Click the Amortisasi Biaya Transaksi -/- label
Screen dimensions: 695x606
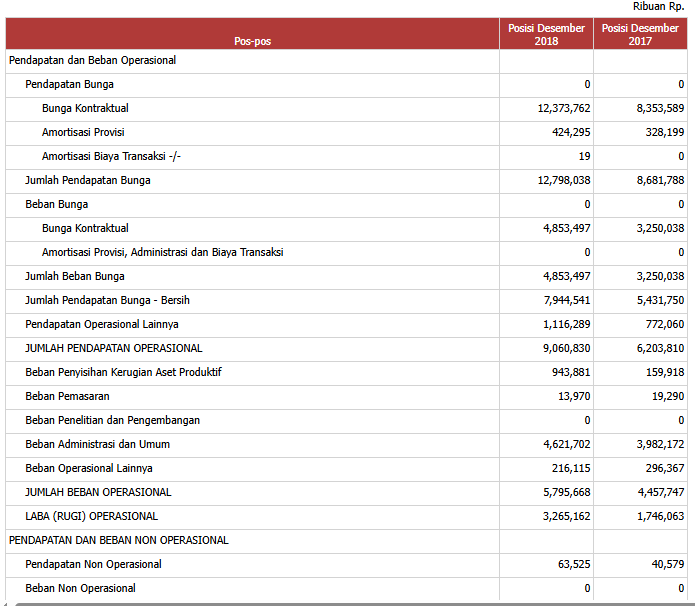point(111,156)
